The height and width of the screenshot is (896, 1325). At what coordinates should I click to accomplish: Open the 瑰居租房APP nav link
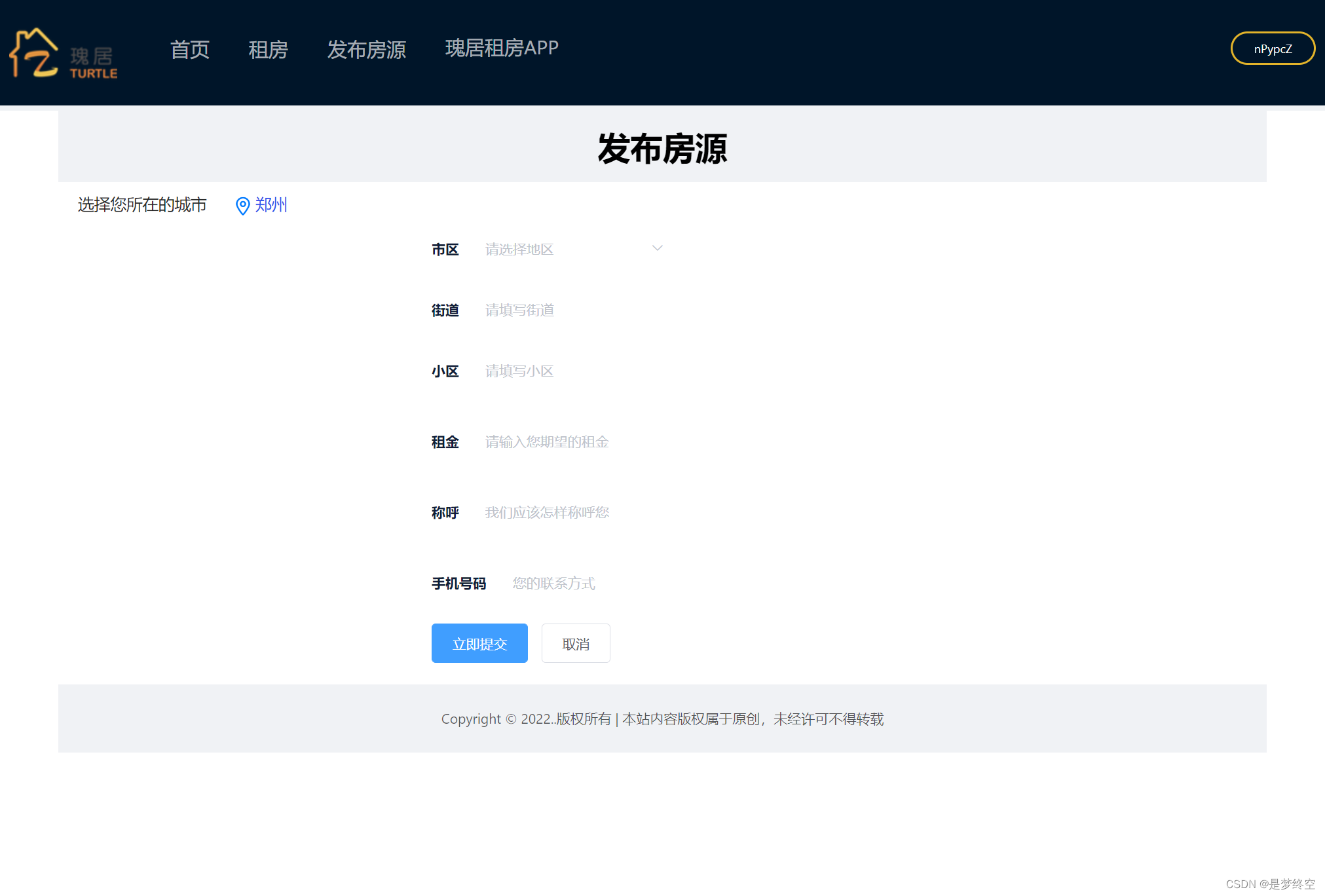[x=502, y=48]
